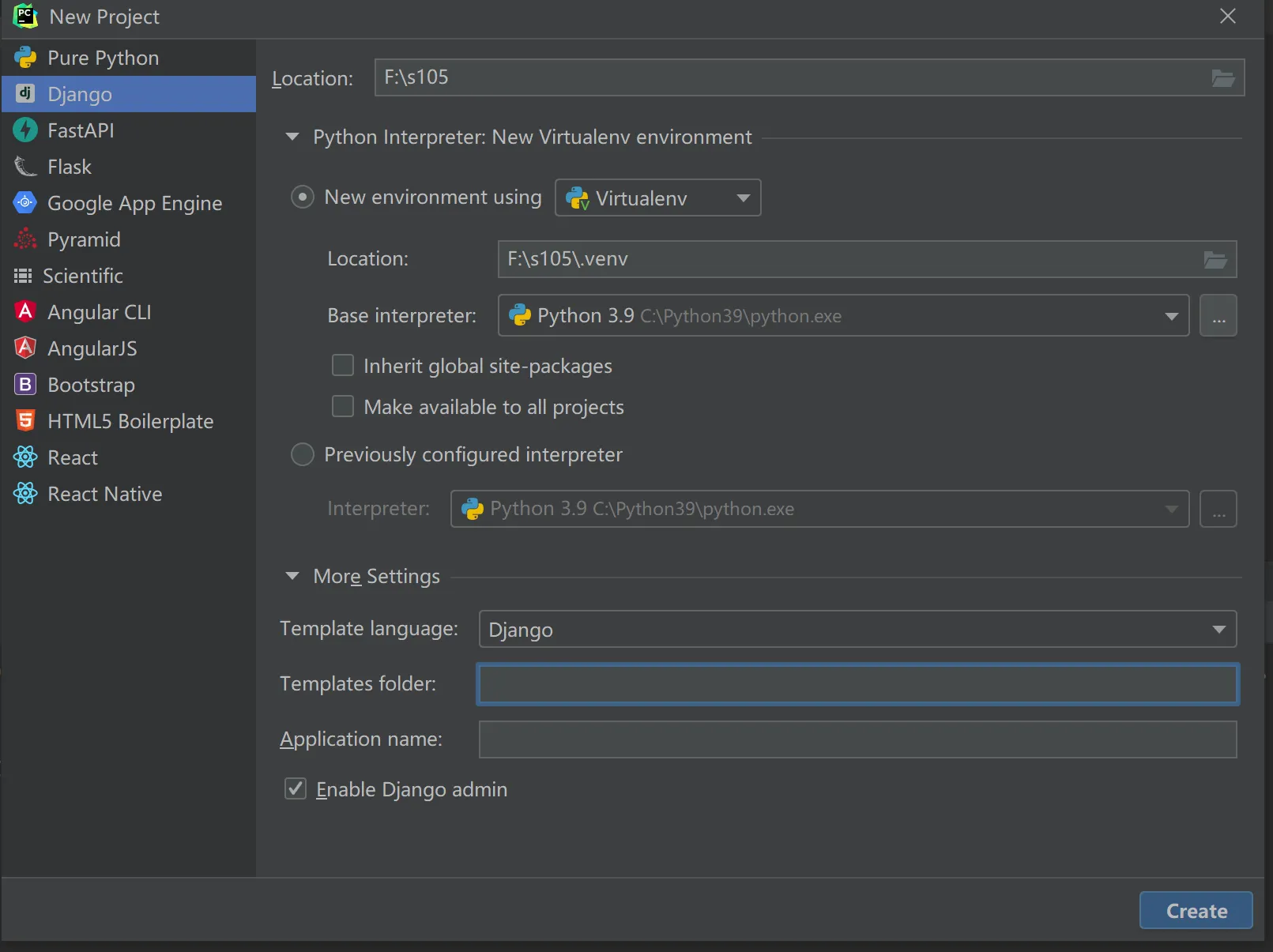The image size is (1273, 952).
Task: Click Virtualenv Python icon in dropdown
Action: [578, 198]
